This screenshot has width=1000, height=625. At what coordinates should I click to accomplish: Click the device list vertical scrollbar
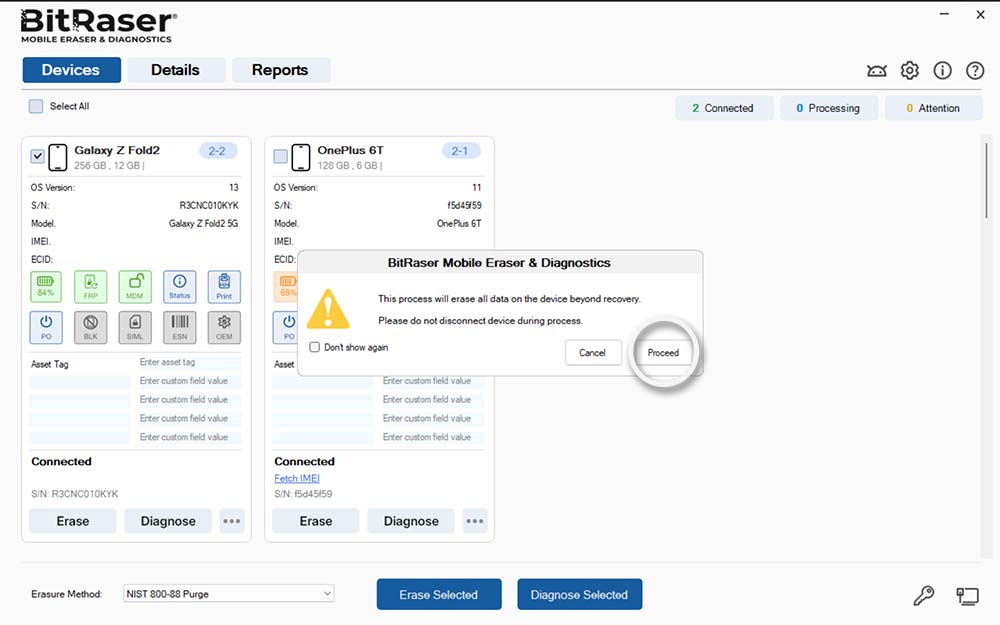point(986,179)
